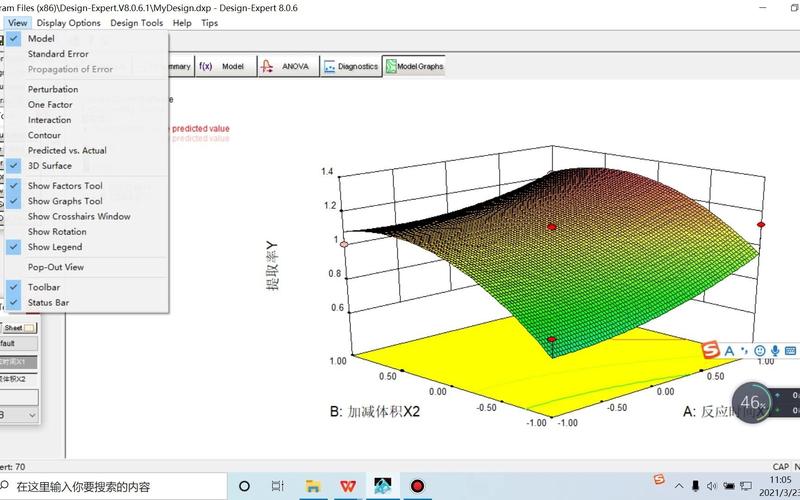Open the Display Options menu

[x=69, y=22]
